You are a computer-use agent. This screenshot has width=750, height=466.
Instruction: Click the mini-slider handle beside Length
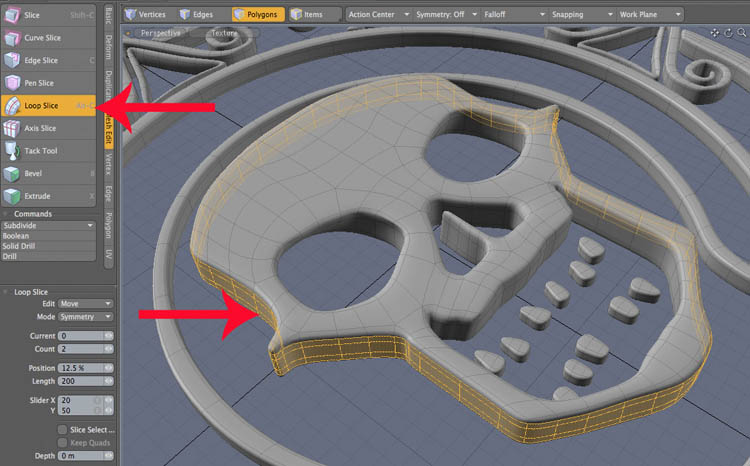[109, 381]
